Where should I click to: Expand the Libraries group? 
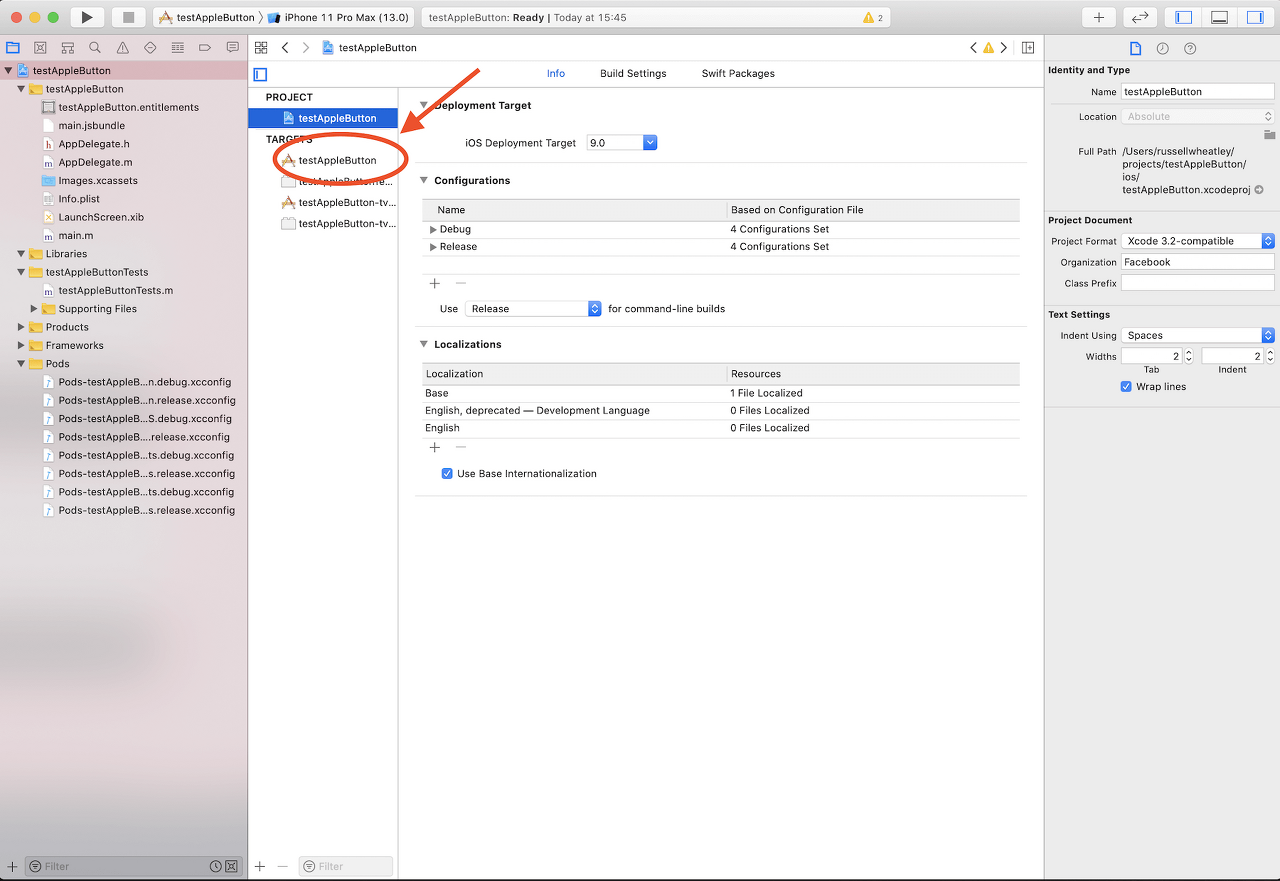click(x=21, y=254)
